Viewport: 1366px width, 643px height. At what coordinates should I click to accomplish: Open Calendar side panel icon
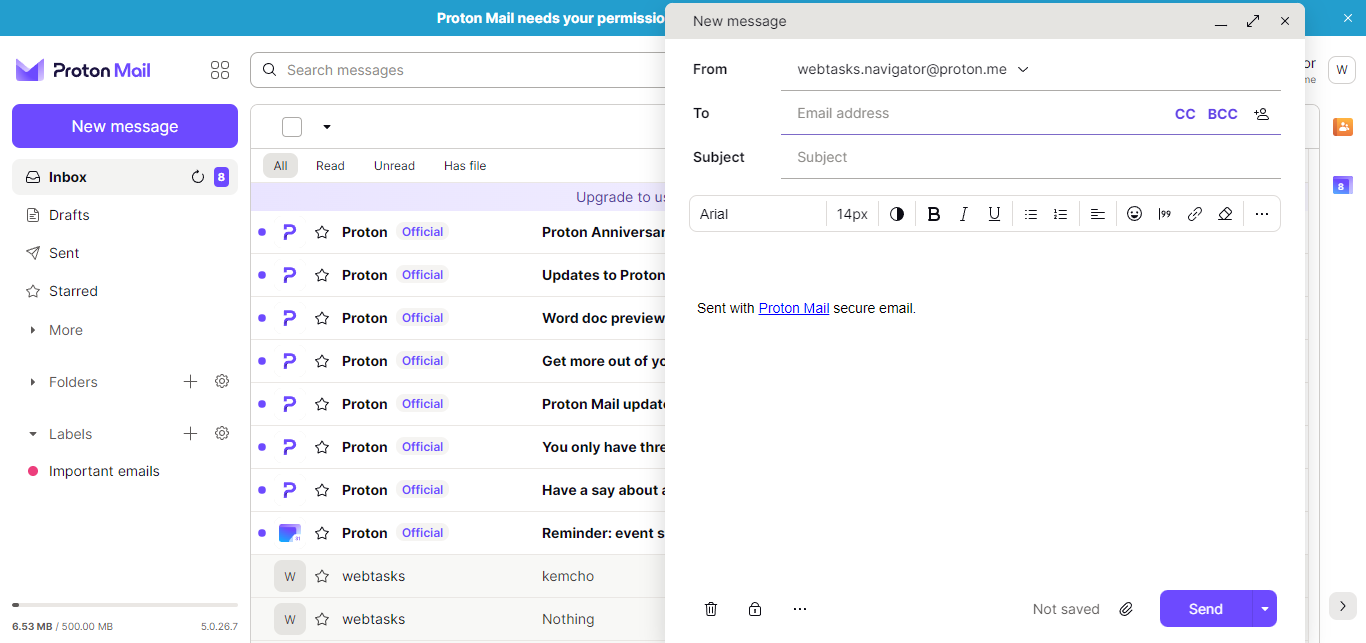(x=1343, y=185)
